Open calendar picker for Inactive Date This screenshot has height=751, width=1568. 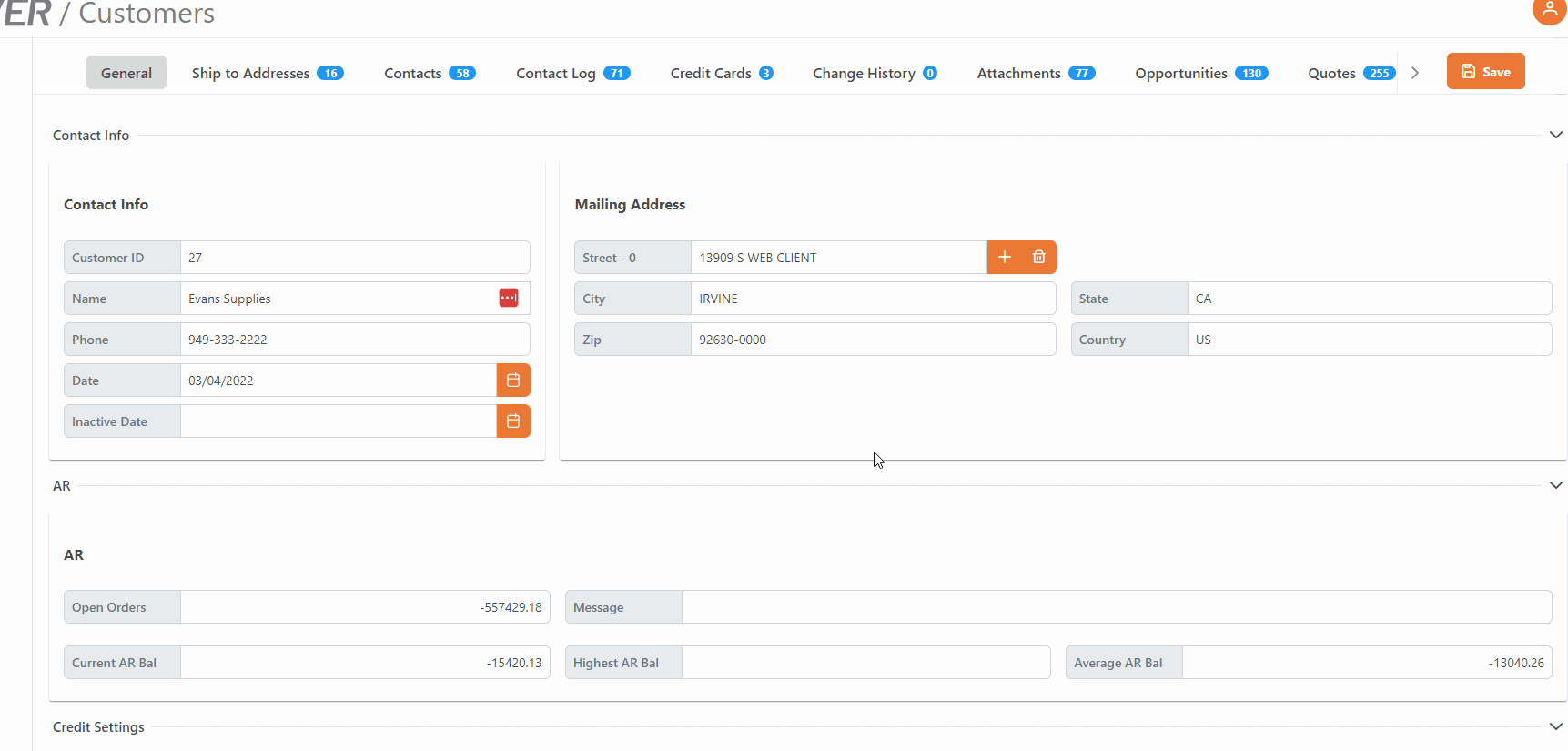[x=513, y=421]
